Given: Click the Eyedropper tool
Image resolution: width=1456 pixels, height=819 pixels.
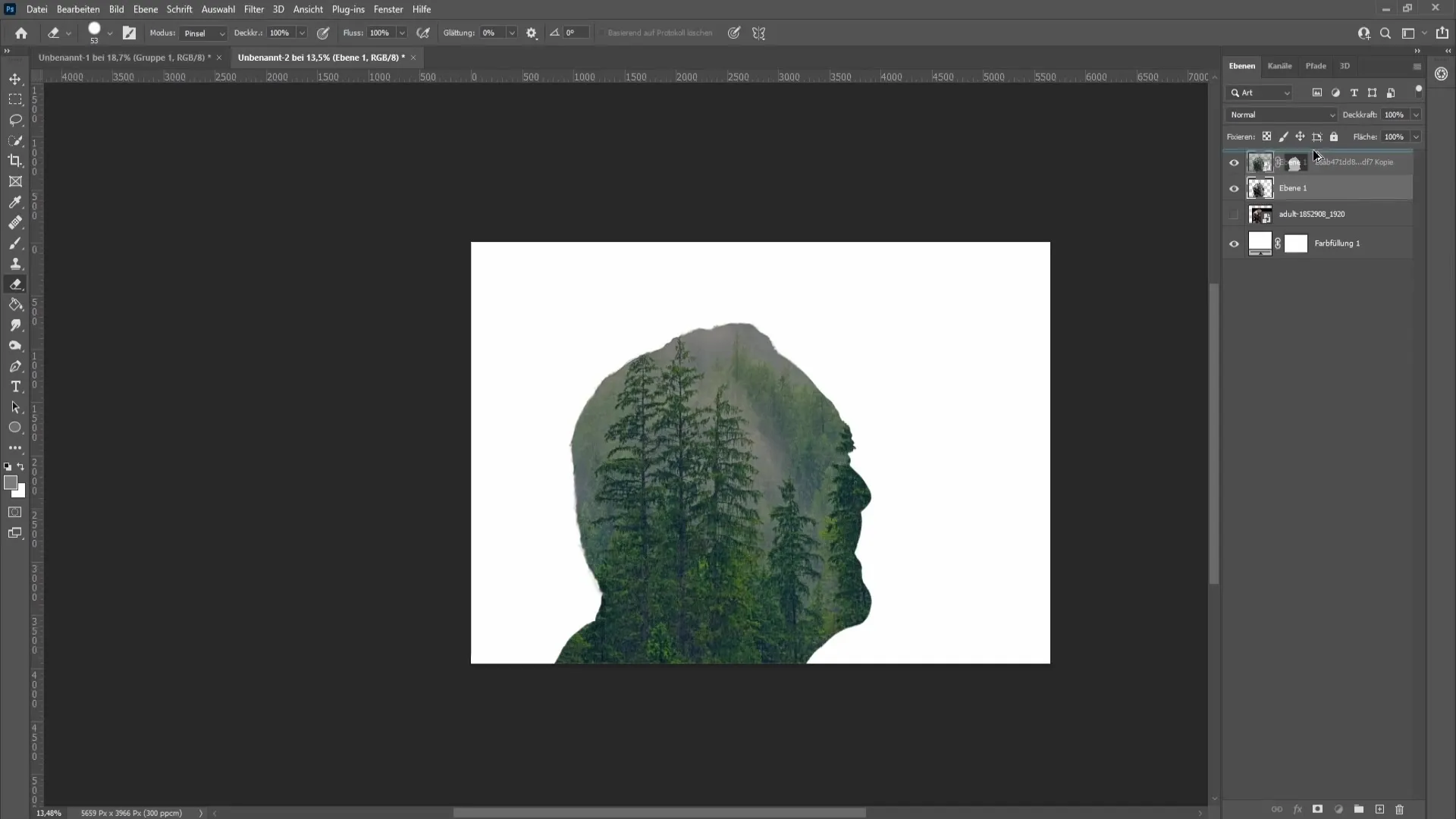Looking at the screenshot, I should tap(15, 201).
